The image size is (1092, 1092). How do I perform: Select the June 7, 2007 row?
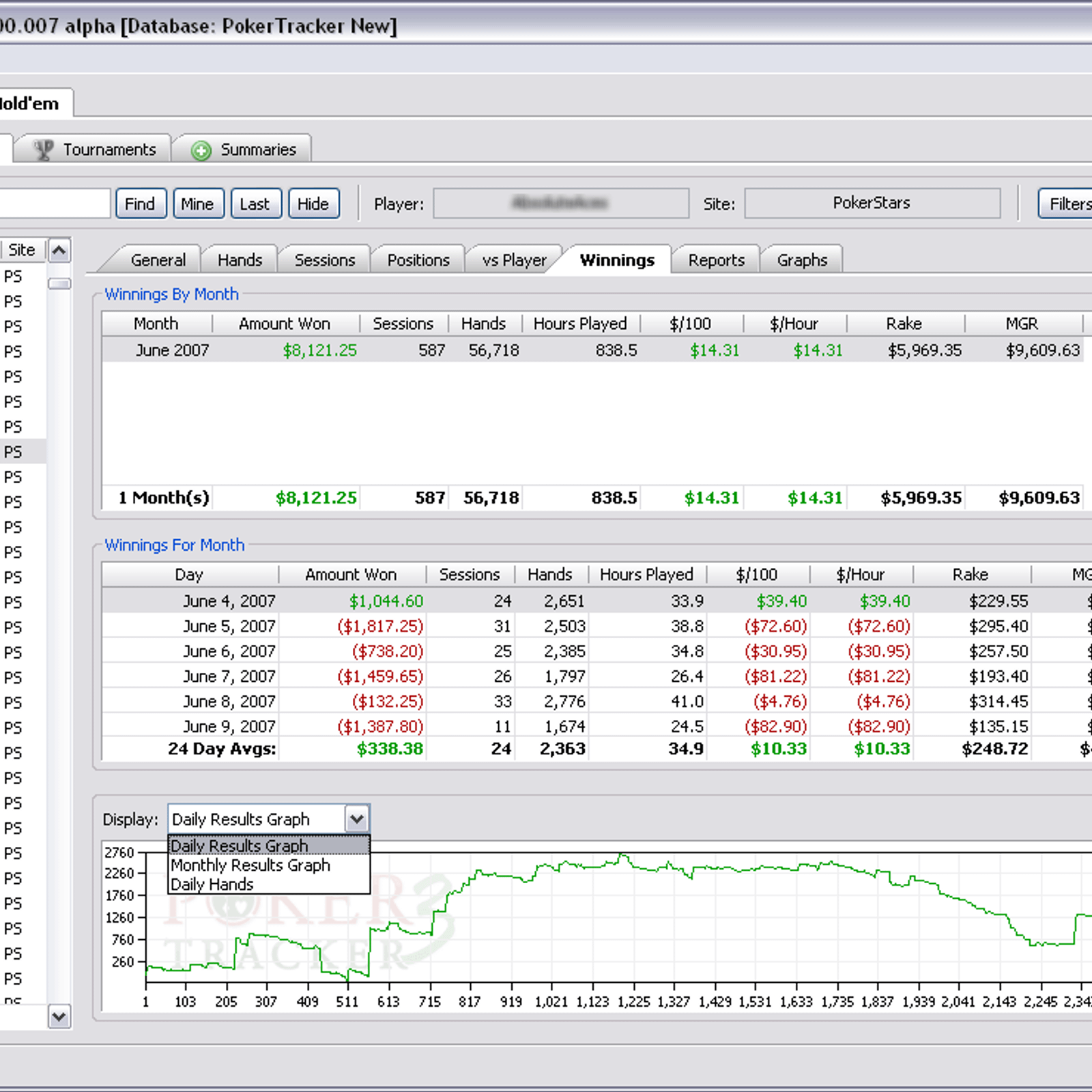pyautogui.click(x=597, y=676)
